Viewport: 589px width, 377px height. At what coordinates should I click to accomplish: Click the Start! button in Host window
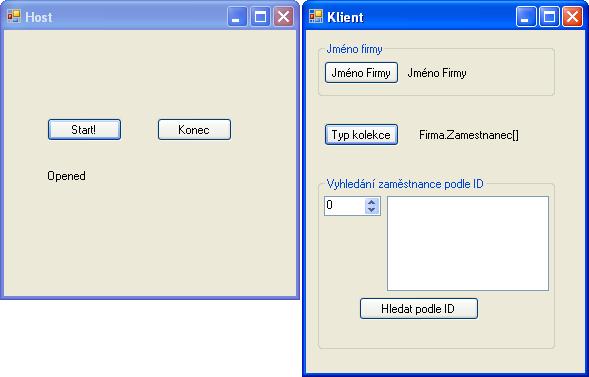coord(85,130)
